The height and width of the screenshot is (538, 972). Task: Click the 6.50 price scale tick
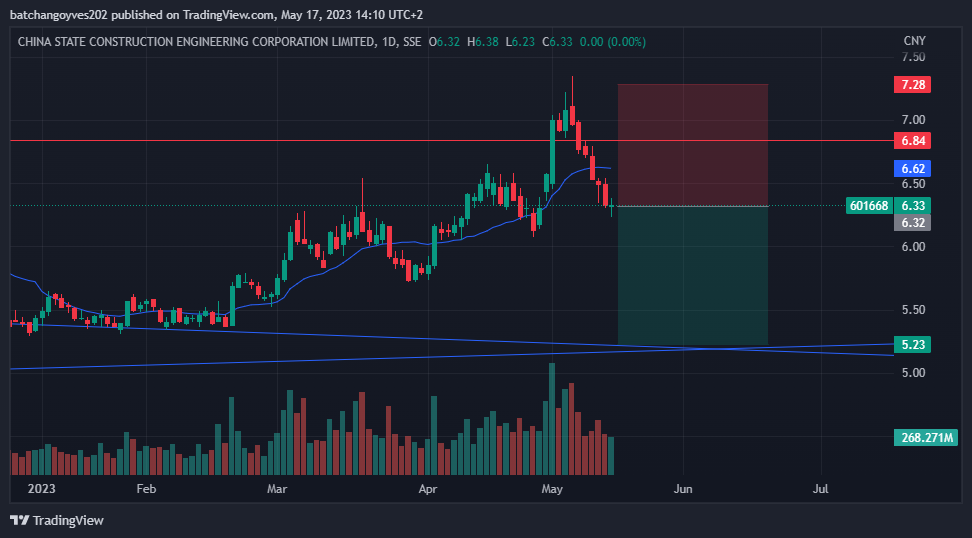(913, 183)
